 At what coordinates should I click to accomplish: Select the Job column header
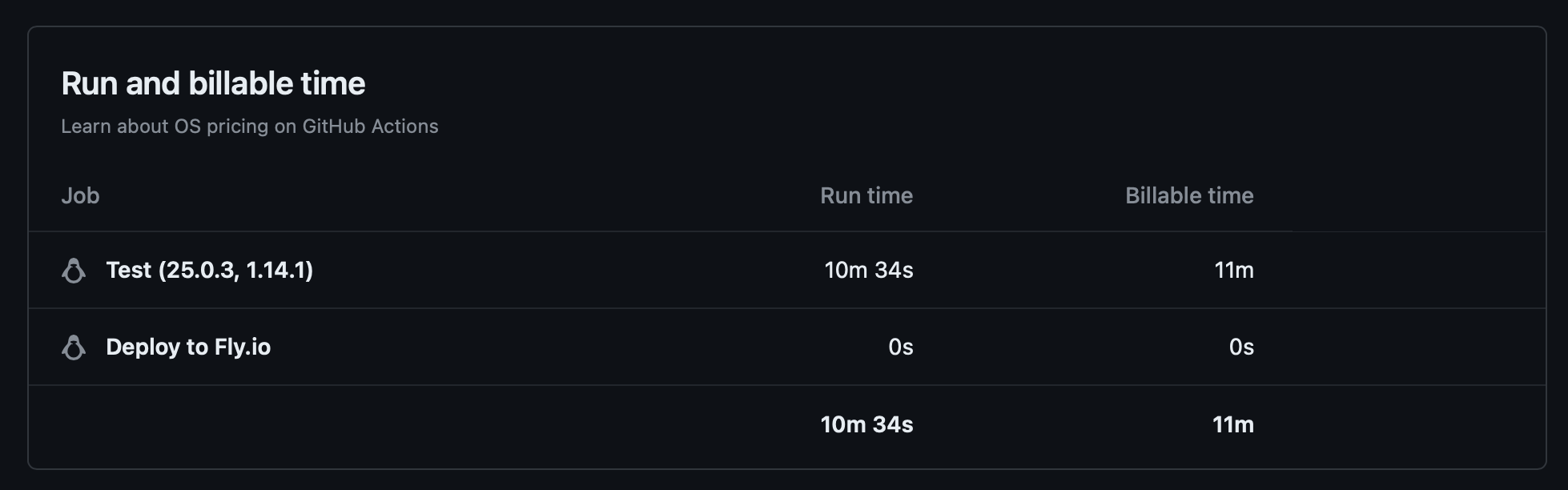pos(80,196)
